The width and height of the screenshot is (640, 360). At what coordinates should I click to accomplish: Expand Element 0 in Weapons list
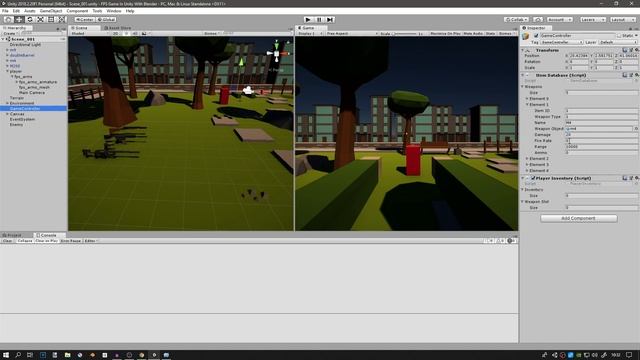click(527, 98)
